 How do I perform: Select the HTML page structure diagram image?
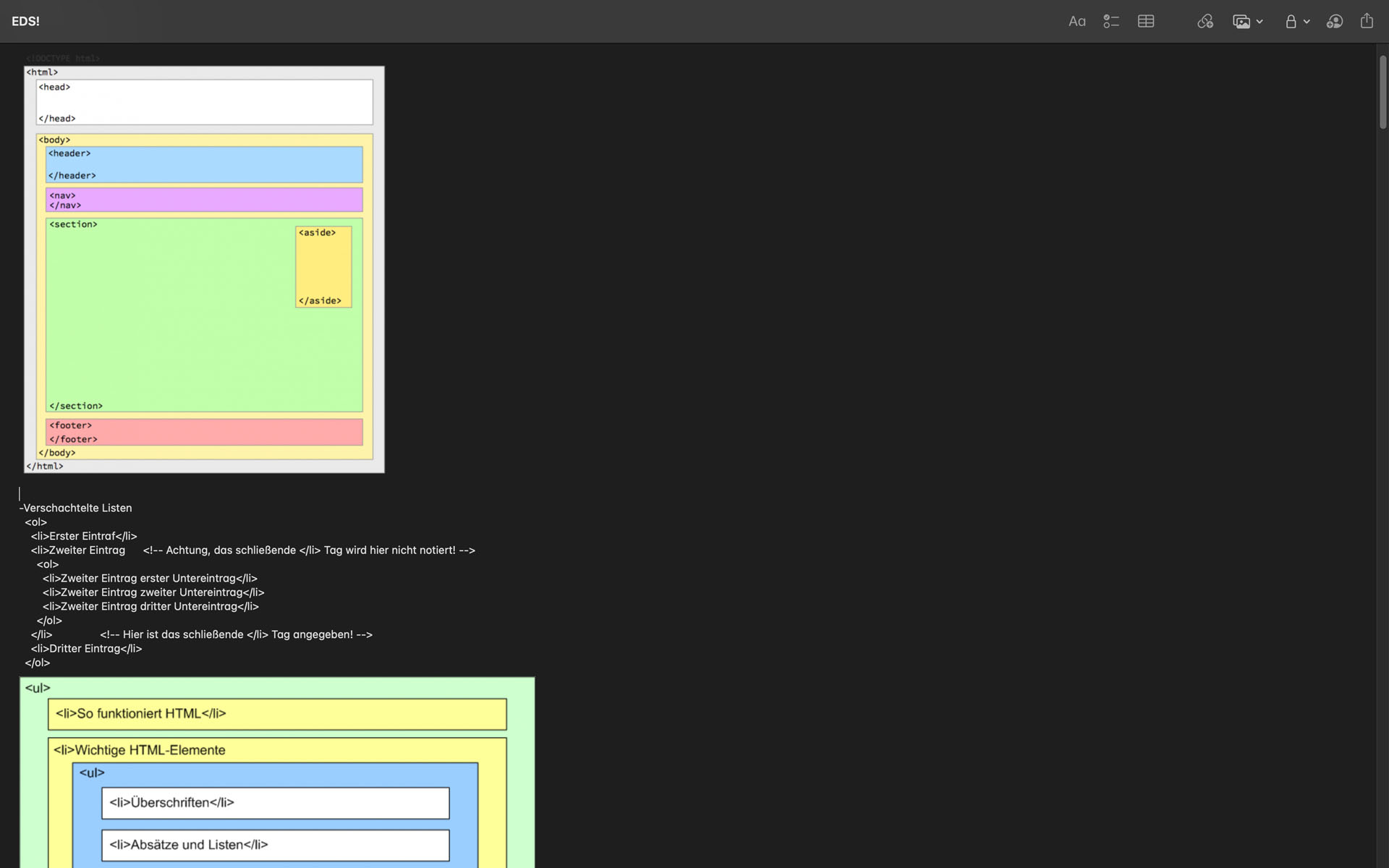tap(204, 269)
